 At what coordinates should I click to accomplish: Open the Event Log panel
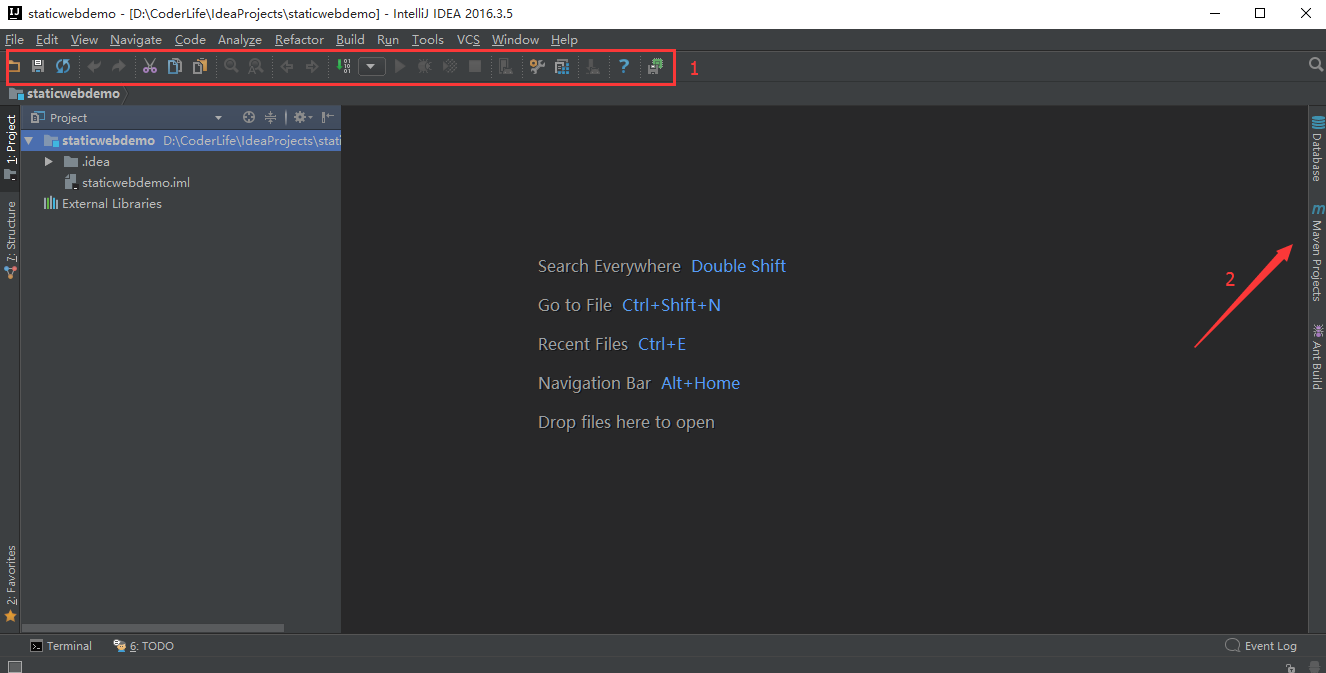(x=1261, y=646)
